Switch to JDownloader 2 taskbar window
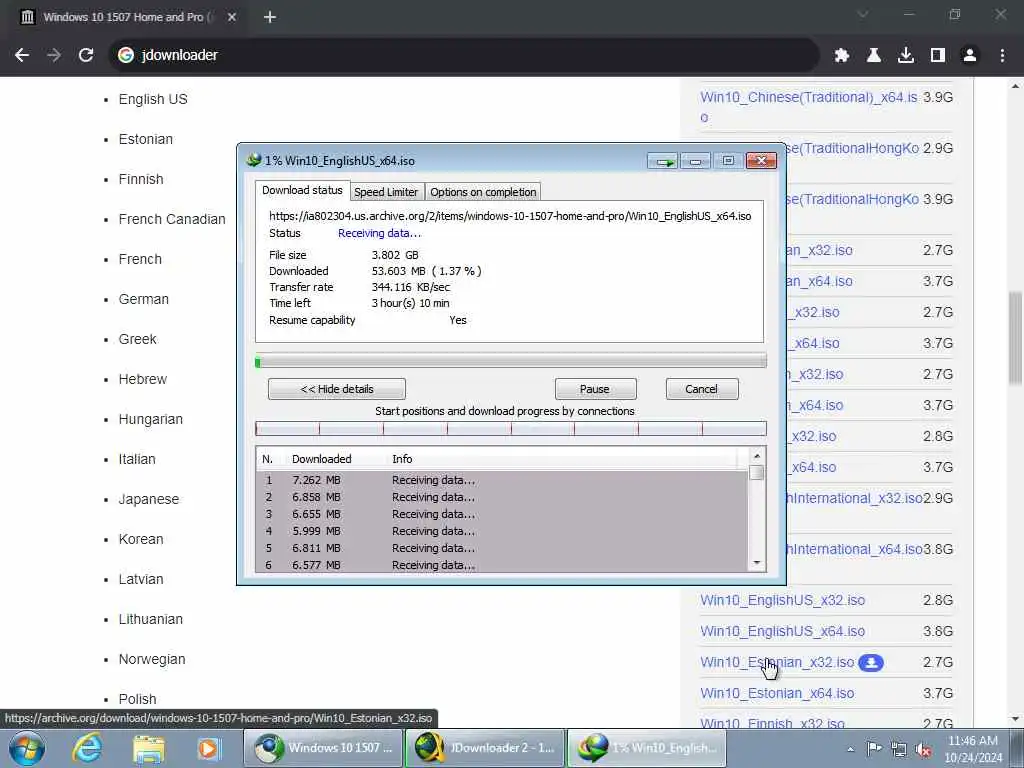The height and width of the screenshot is (768, 1024). [x=484, y=748]
